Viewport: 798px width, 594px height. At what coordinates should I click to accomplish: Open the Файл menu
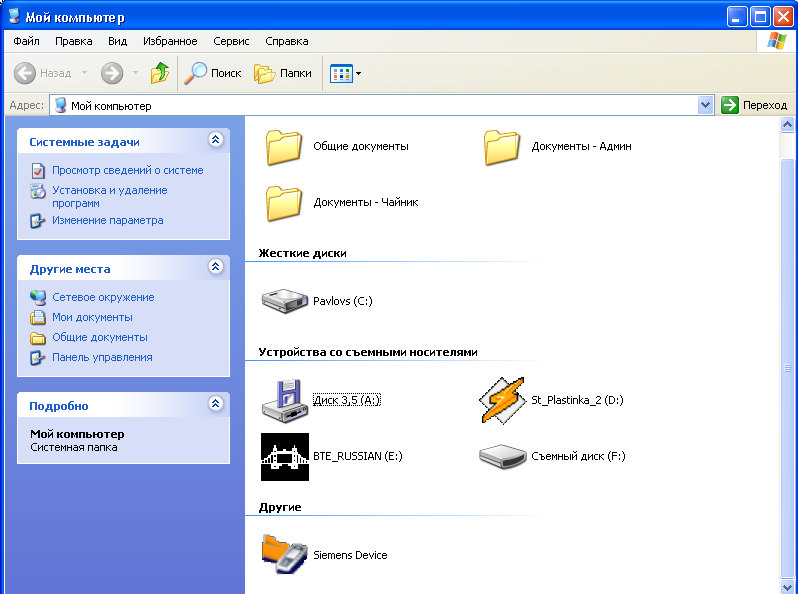[x=26, y=41]
